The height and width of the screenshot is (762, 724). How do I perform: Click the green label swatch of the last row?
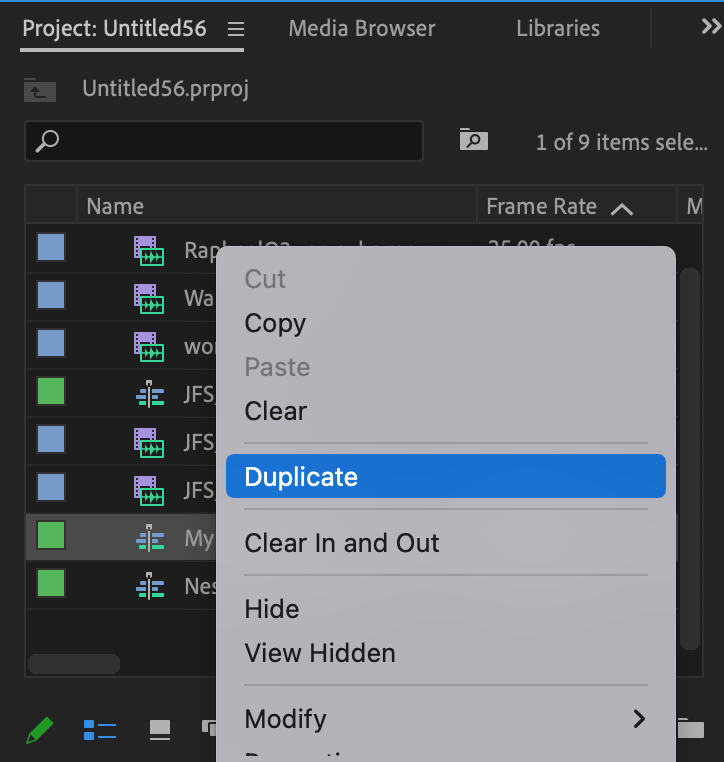(51, 583)
